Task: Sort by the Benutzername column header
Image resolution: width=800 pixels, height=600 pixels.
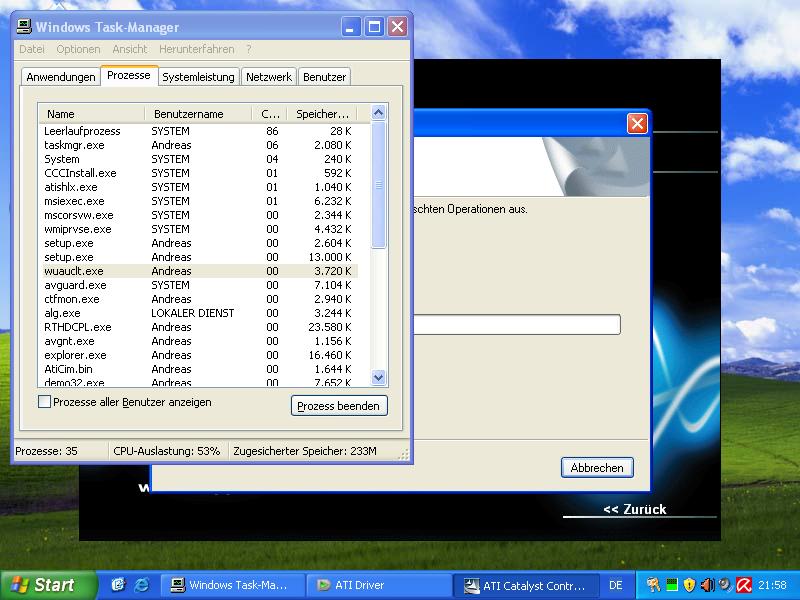Action: tap(198, 114)
